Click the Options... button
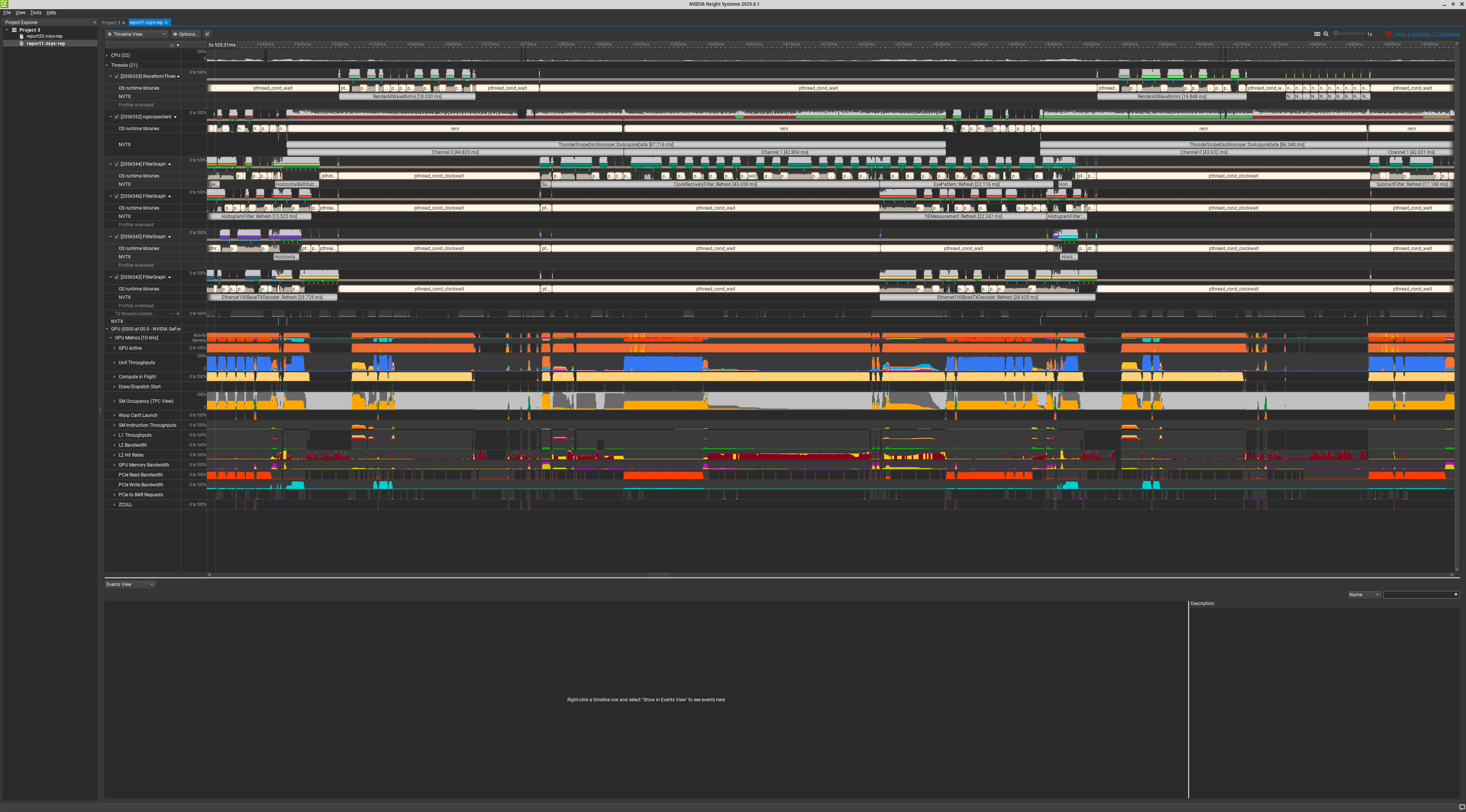The height and width of the screenshot is (812, 1466). [186, 34]
